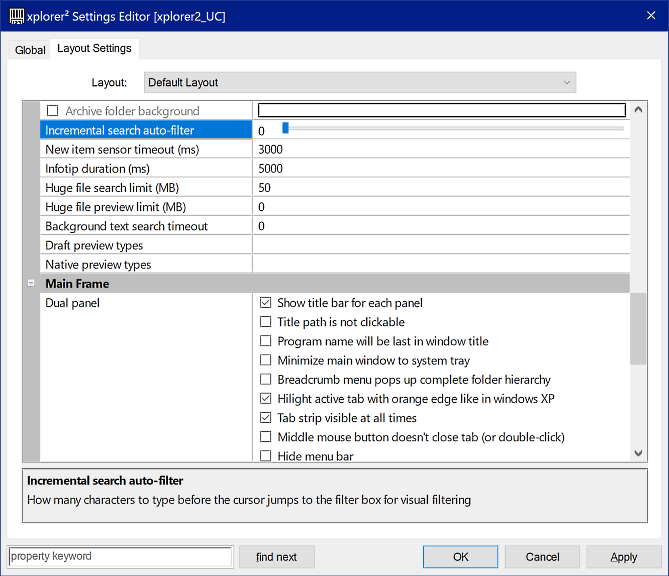Uncheck Show title bar for each panel

click(x=265, y=303)
